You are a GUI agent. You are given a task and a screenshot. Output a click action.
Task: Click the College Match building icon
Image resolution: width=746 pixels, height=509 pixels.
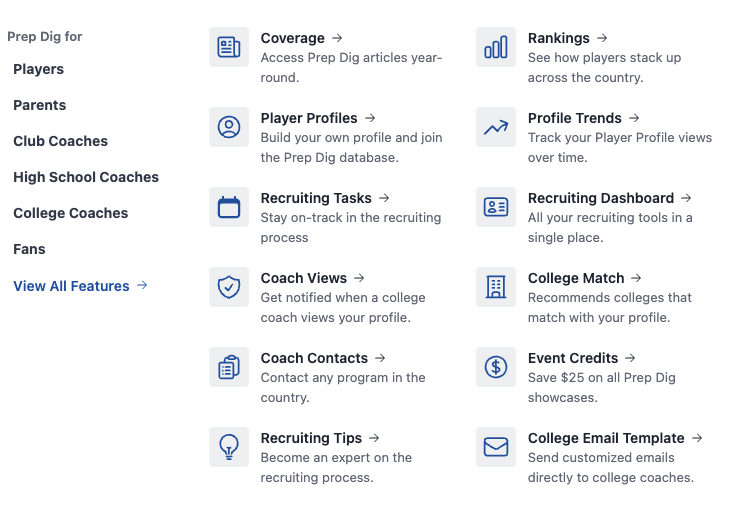coord(496,287)
